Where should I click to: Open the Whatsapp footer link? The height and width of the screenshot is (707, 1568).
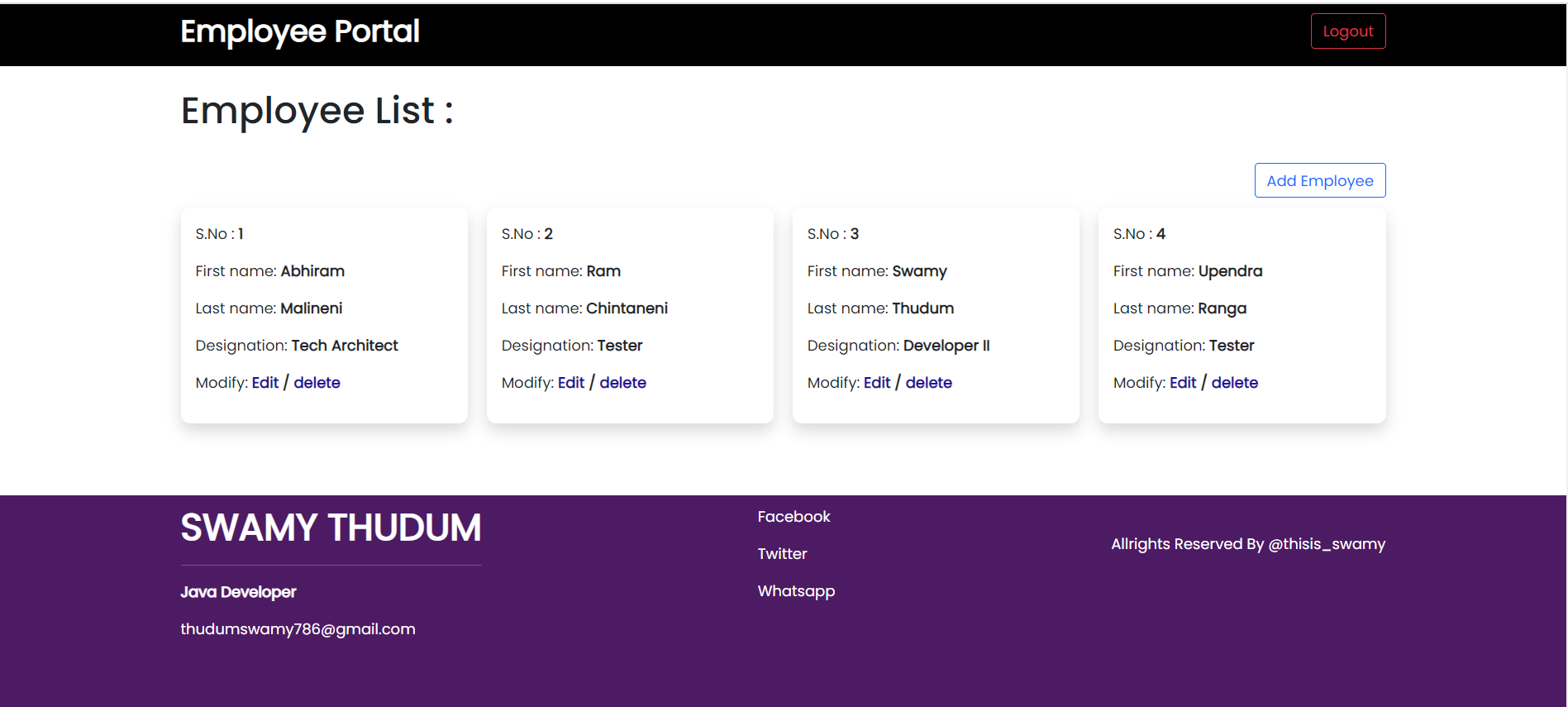pos(796,591)
